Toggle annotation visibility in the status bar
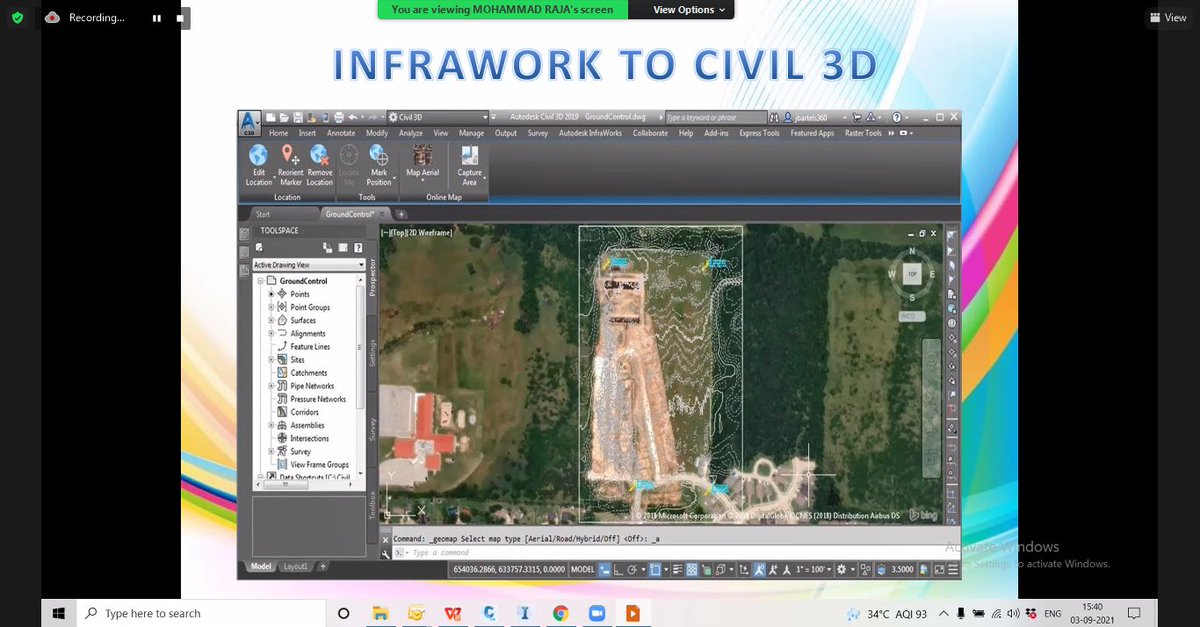 759,569
